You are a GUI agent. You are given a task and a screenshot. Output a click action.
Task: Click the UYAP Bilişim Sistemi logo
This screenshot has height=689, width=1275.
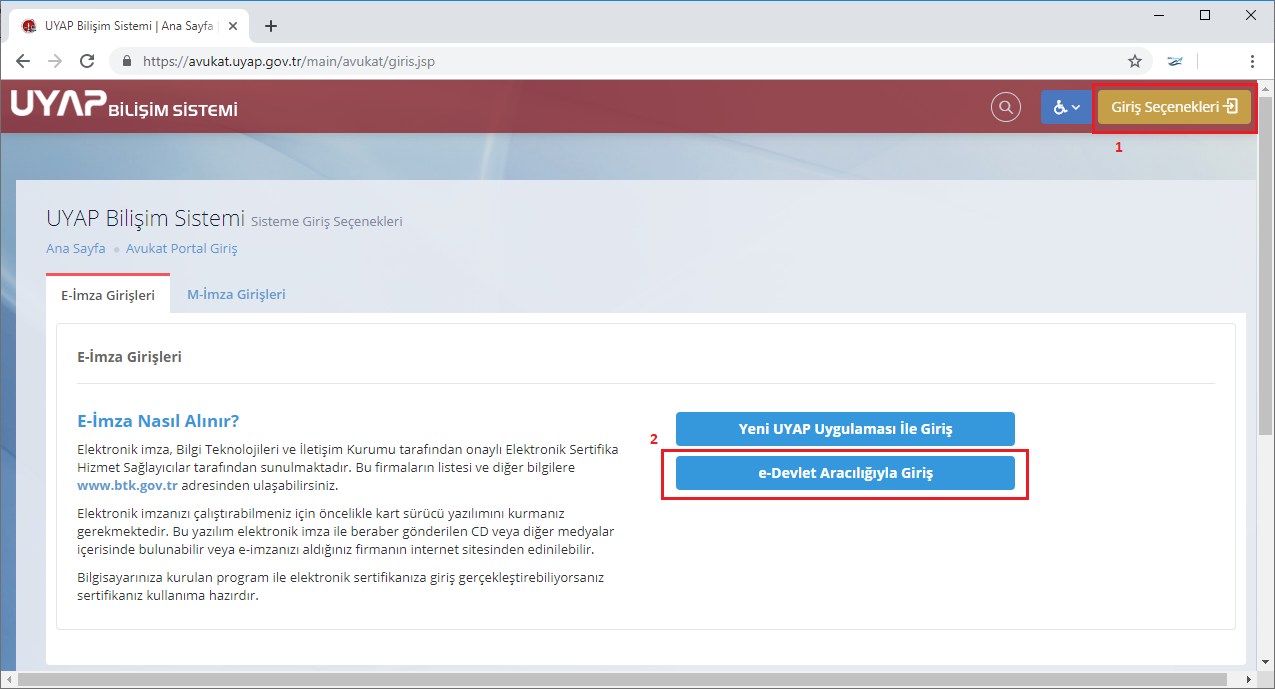pyautogui.click(x=124, y=106)
